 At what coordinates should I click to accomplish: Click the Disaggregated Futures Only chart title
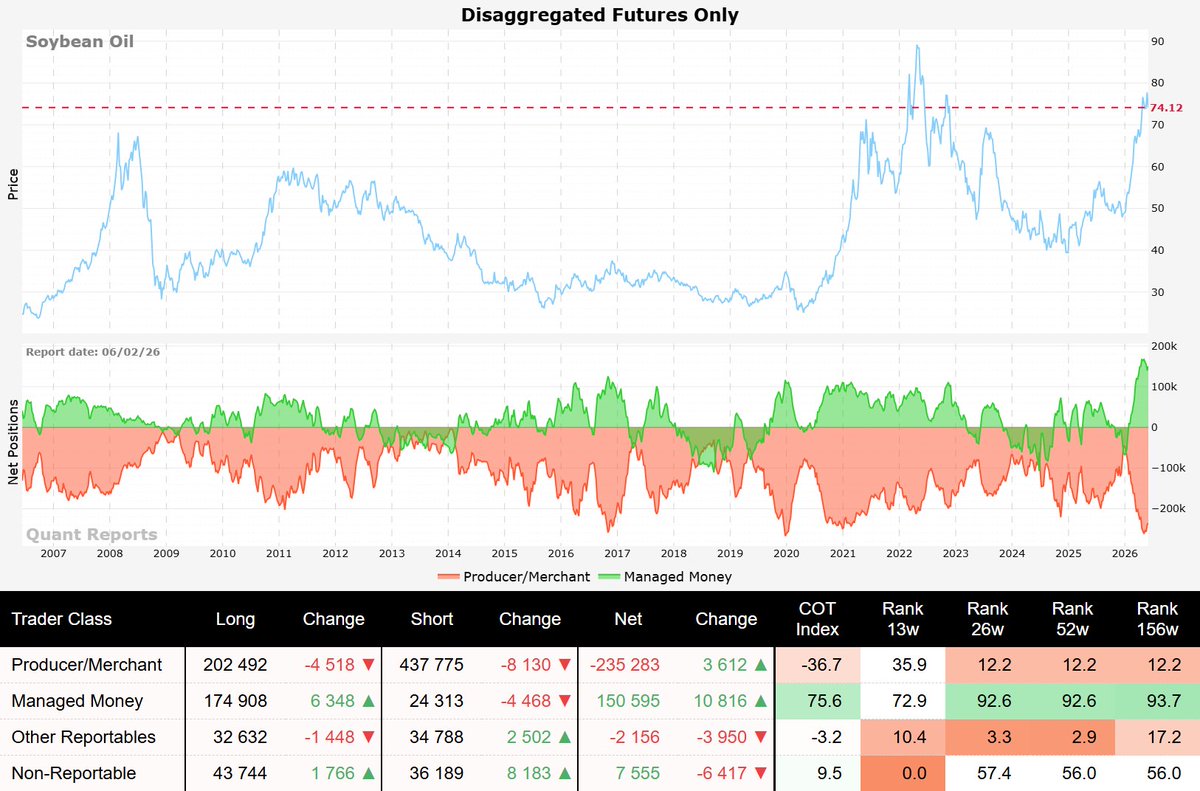point(600,14)
